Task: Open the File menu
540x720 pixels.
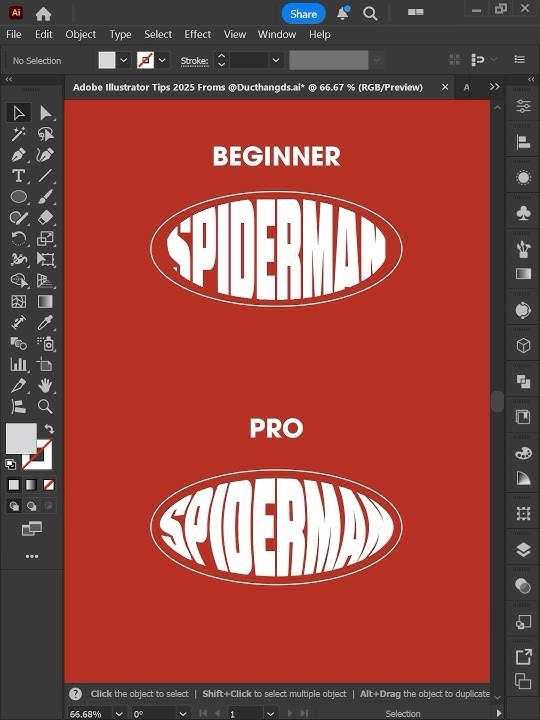Action: click(13, 34)
